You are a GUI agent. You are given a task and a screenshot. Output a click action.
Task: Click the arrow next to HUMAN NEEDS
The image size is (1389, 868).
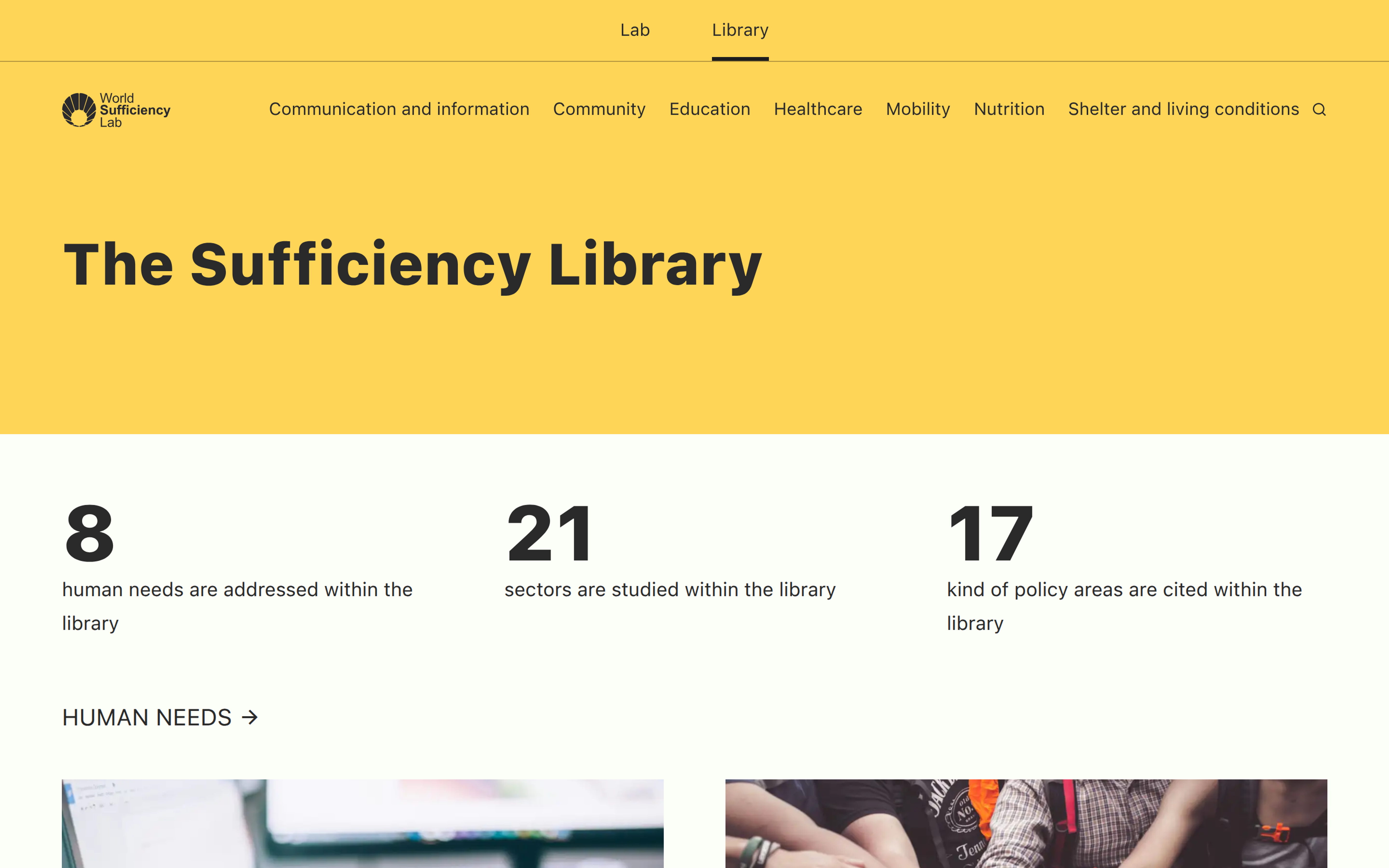click(x=250, y=718)
